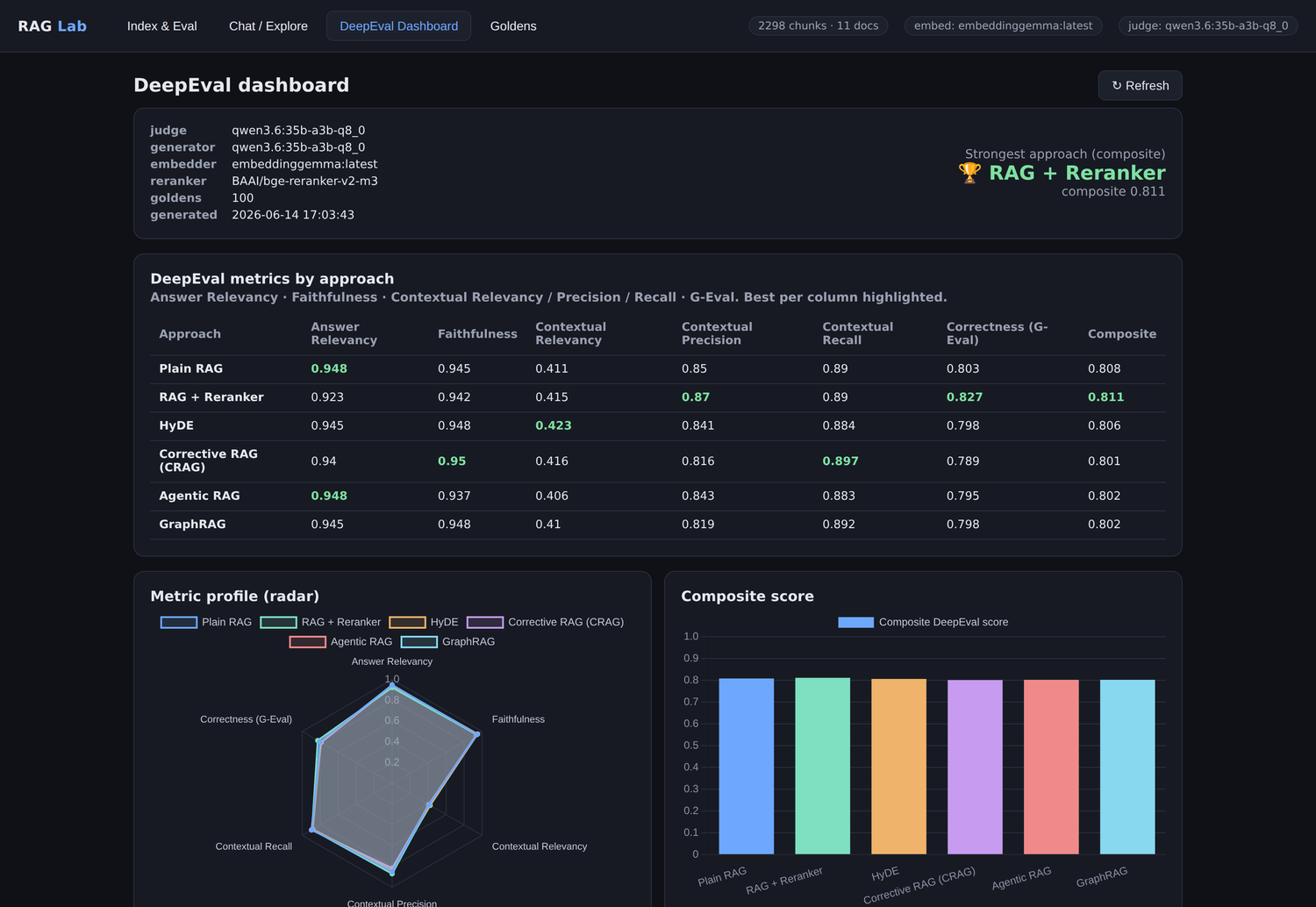Select the DeepEval Dashboard tab

399,26
